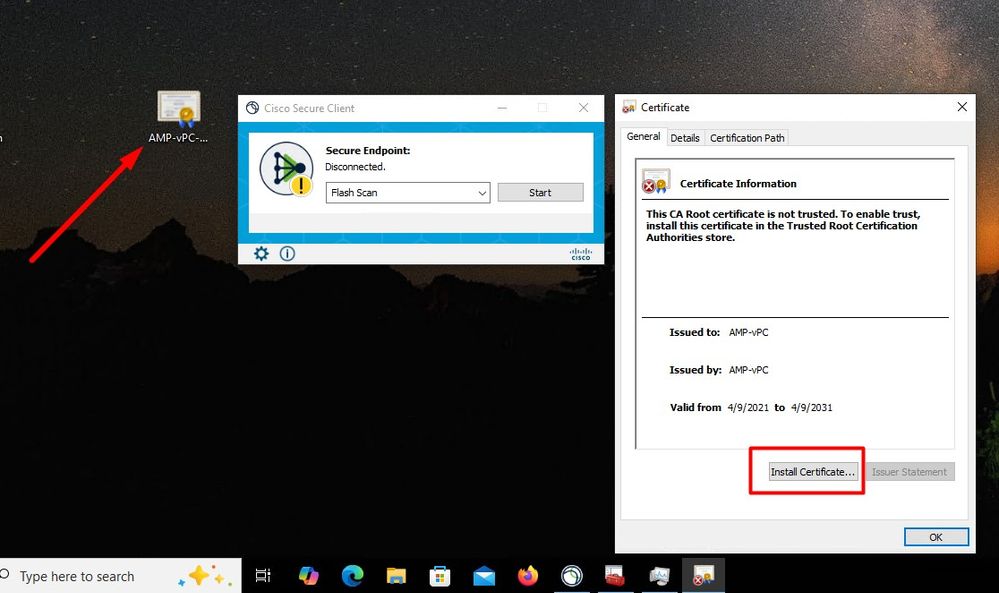This screenshot has height=593, width=999.
Task: Switch to the Details tab
Action: (685, 138)
